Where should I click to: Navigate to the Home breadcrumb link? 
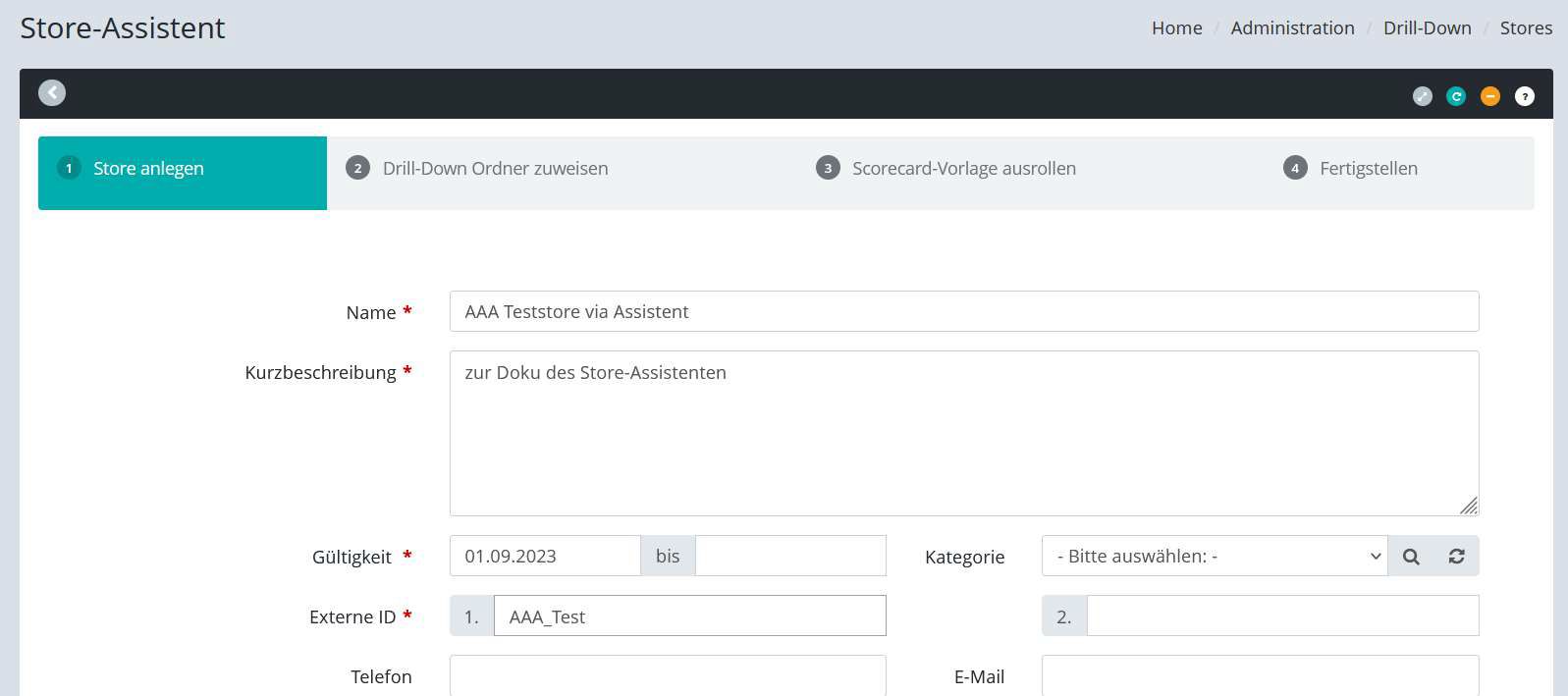(1176, 28)
